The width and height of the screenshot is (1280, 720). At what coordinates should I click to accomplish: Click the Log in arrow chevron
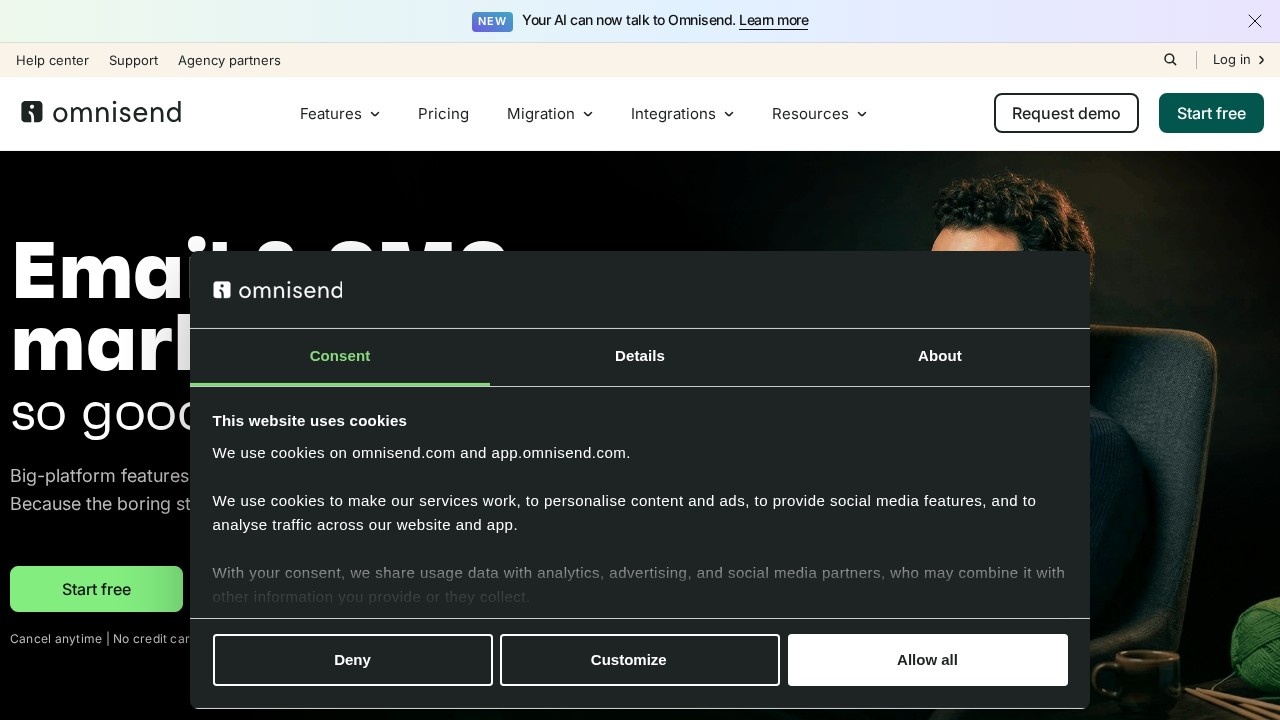click(x=1262, y=60)
